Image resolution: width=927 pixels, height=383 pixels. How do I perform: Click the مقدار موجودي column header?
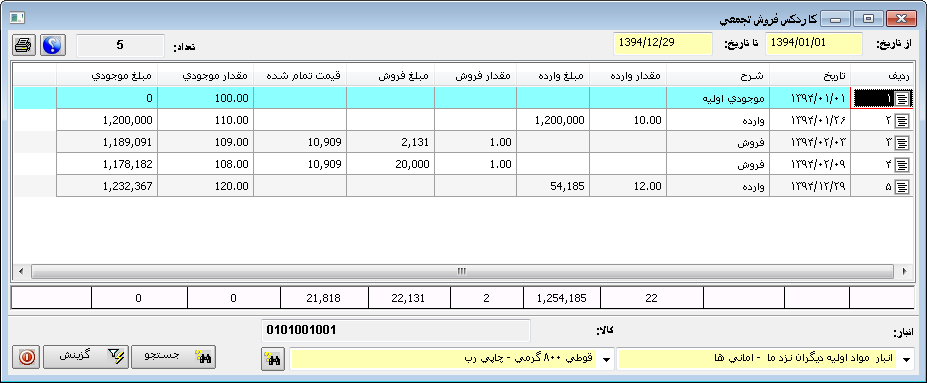[206, 77]
